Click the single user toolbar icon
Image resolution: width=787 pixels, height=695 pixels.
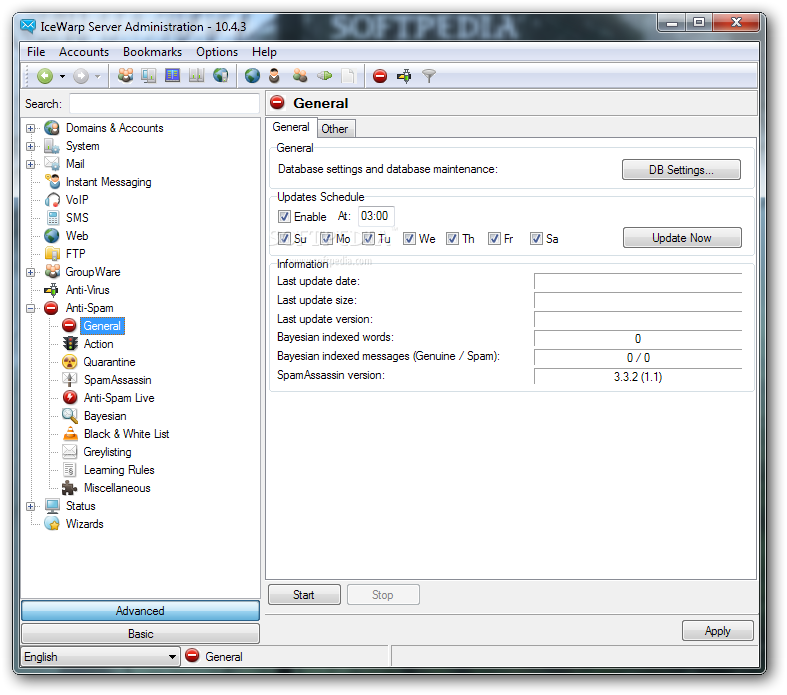click(x=275, y=76)
